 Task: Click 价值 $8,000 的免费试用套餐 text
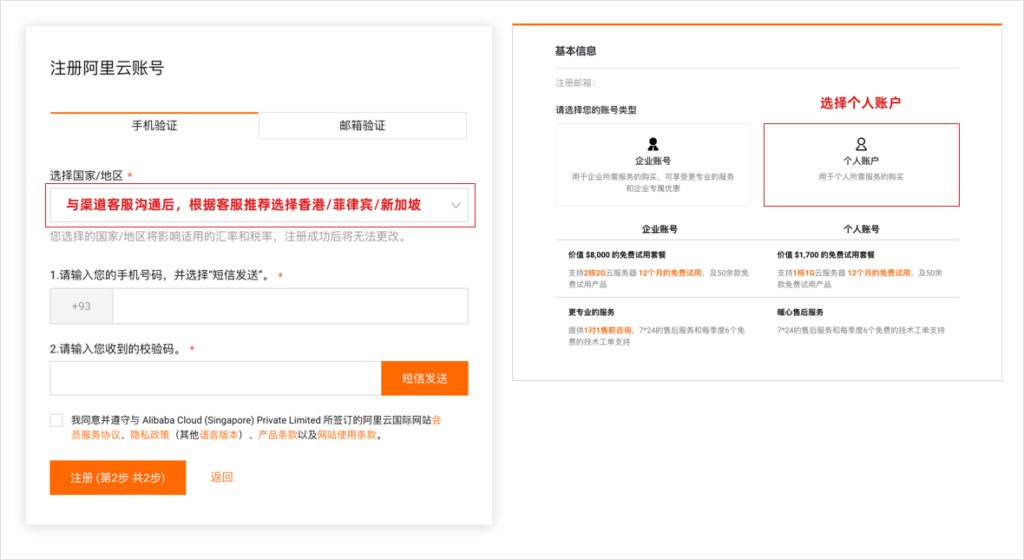[x=616, y=255]
